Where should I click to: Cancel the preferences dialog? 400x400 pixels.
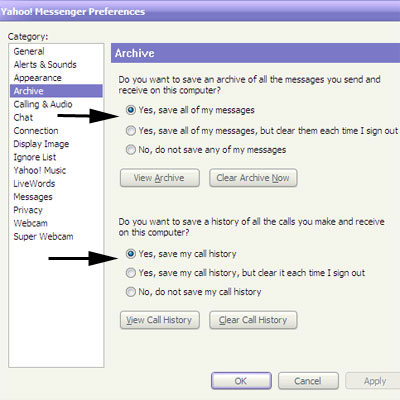coord(308,381)
